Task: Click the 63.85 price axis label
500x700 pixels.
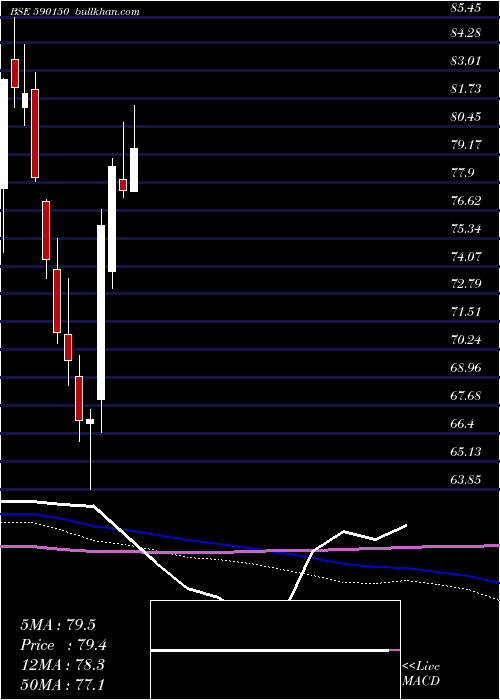Action: point(466,480)
